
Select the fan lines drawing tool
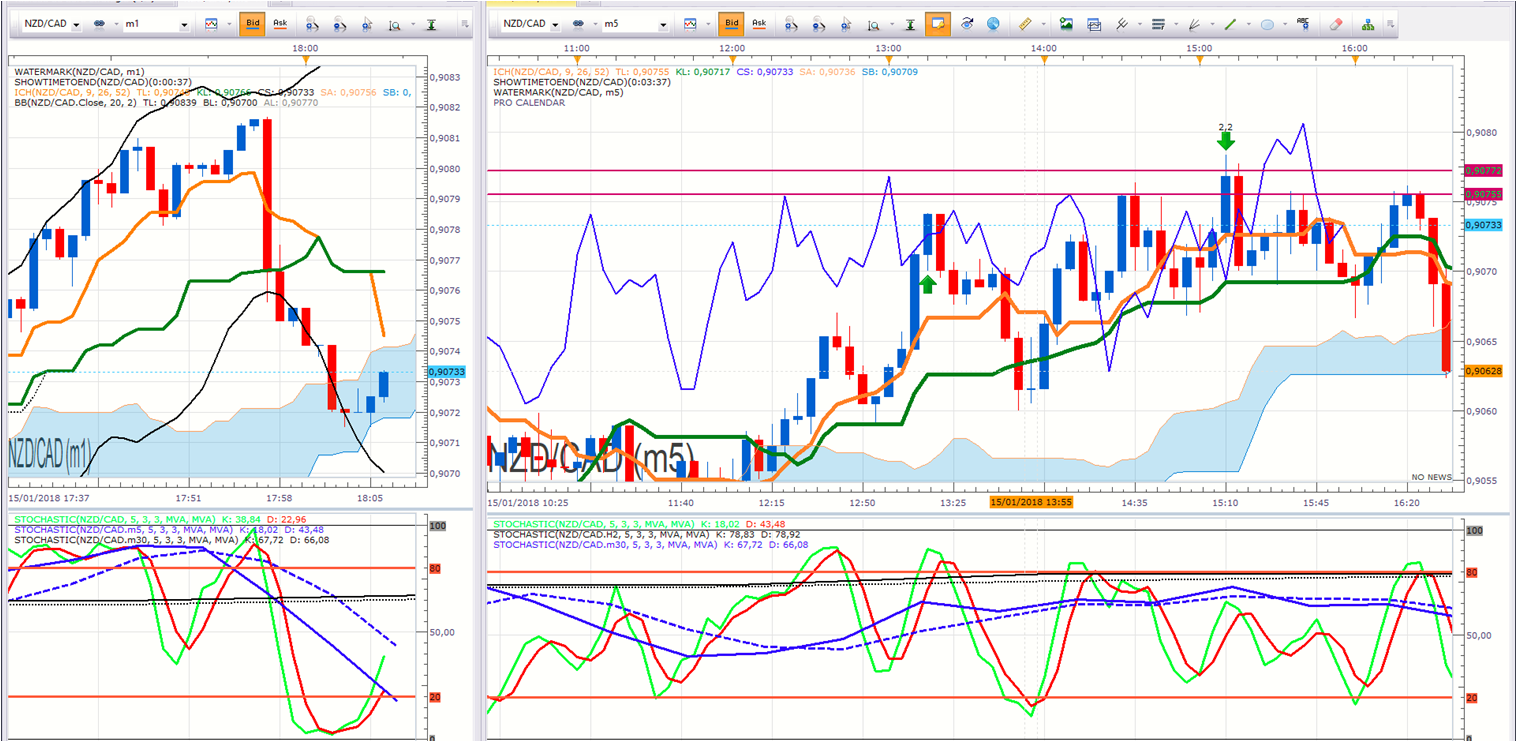[1194, 23]
